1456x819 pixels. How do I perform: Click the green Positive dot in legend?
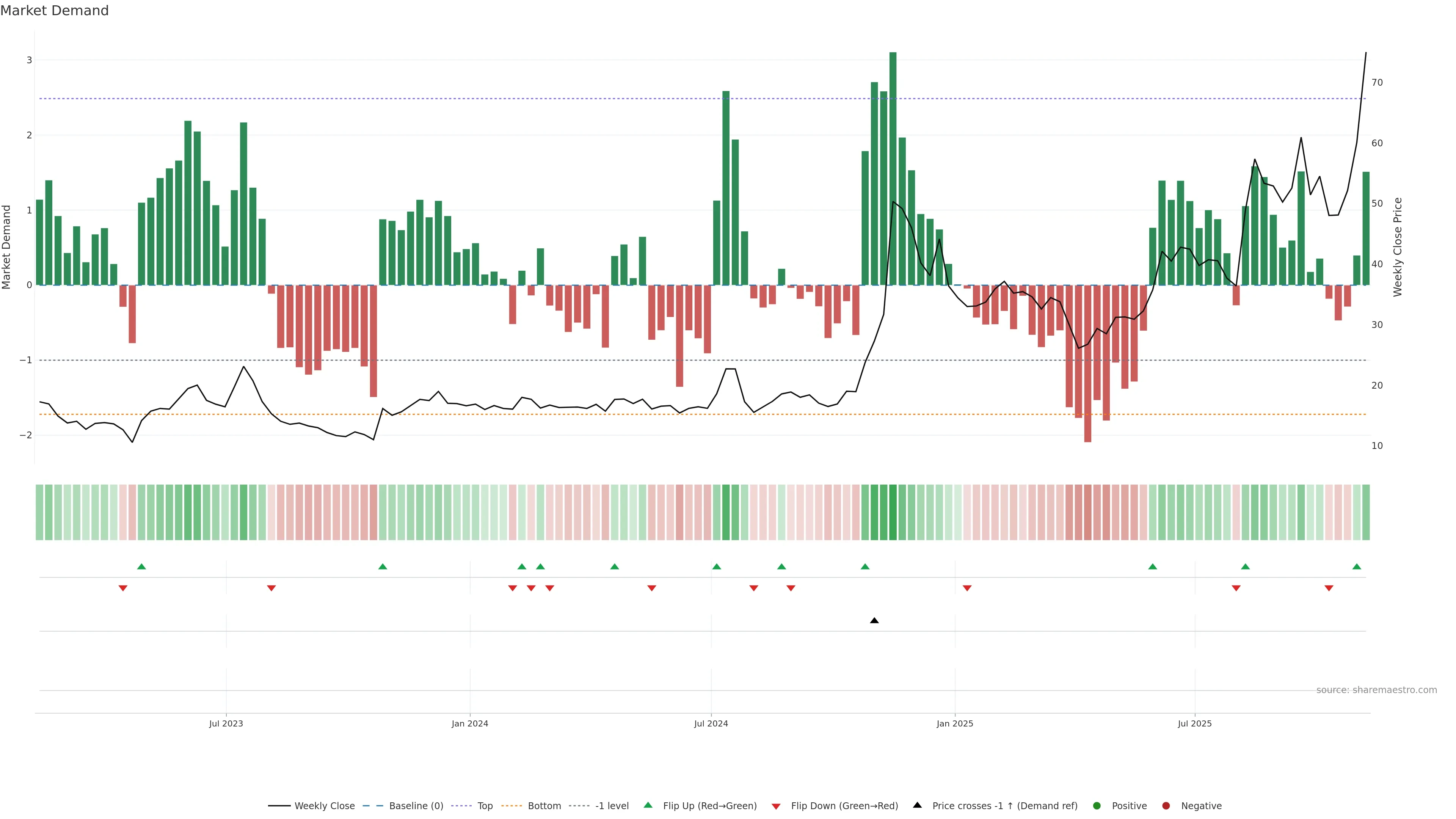click(x=1097, y=805)
